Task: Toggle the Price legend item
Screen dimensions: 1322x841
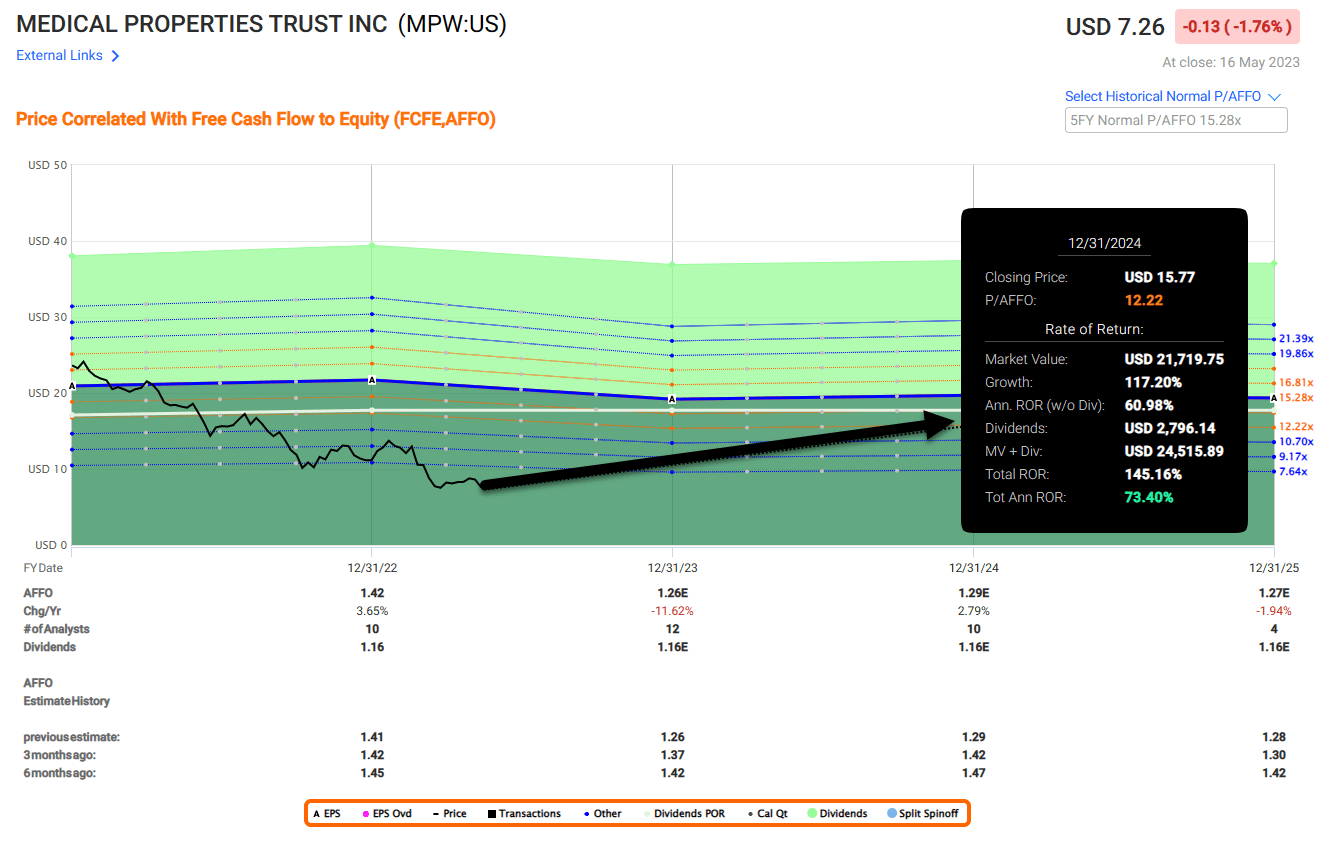Action: click(x=449, y=814)
